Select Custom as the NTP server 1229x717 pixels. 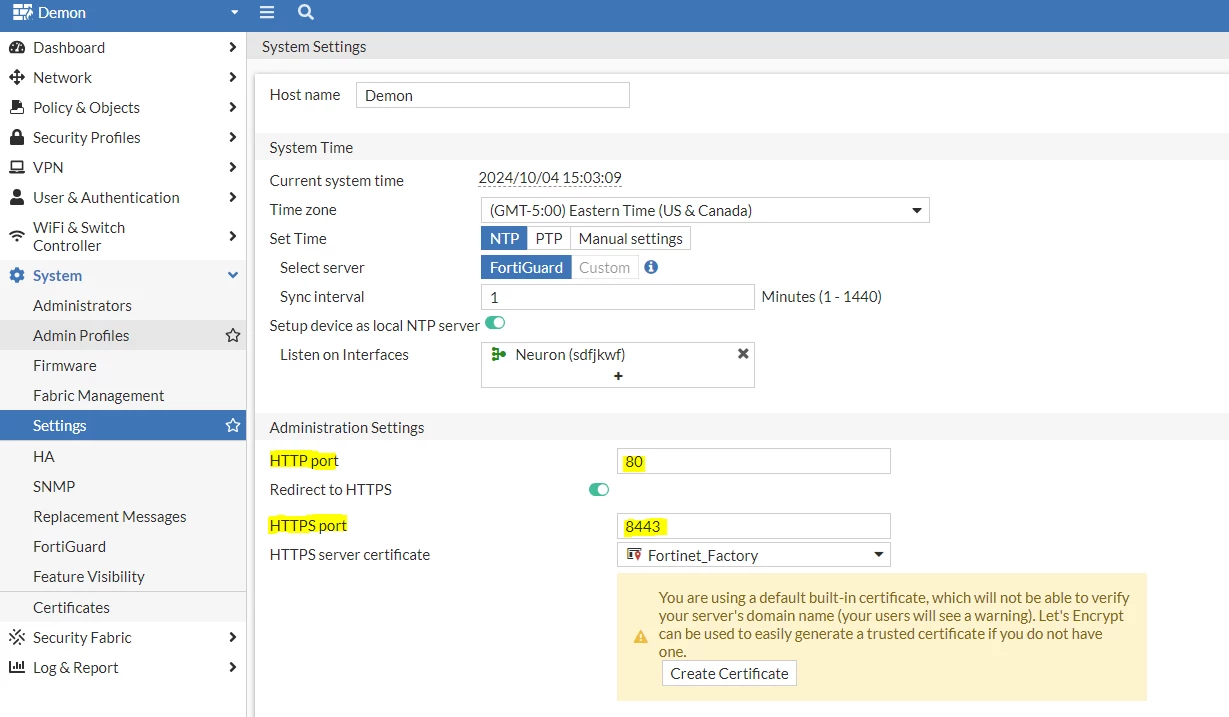coord(605,267)
